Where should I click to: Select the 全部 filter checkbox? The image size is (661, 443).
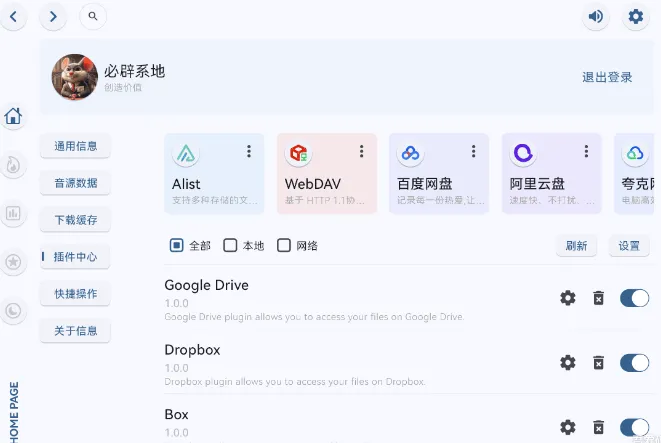click(x=176, y=245)
